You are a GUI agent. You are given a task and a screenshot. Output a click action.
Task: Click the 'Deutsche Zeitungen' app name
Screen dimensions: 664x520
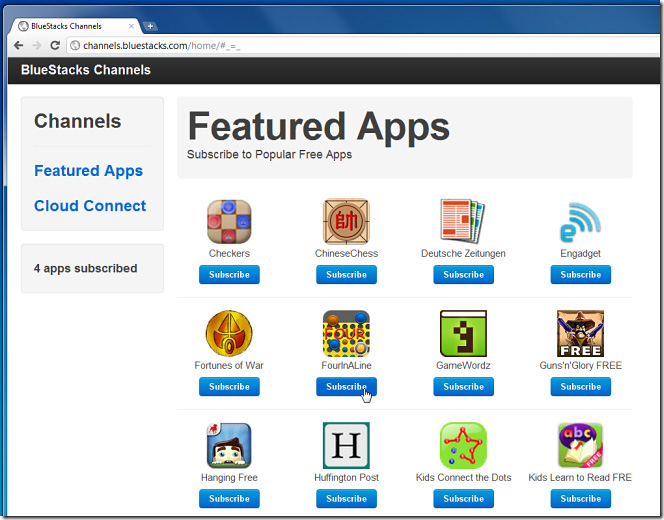click(463, 253)
